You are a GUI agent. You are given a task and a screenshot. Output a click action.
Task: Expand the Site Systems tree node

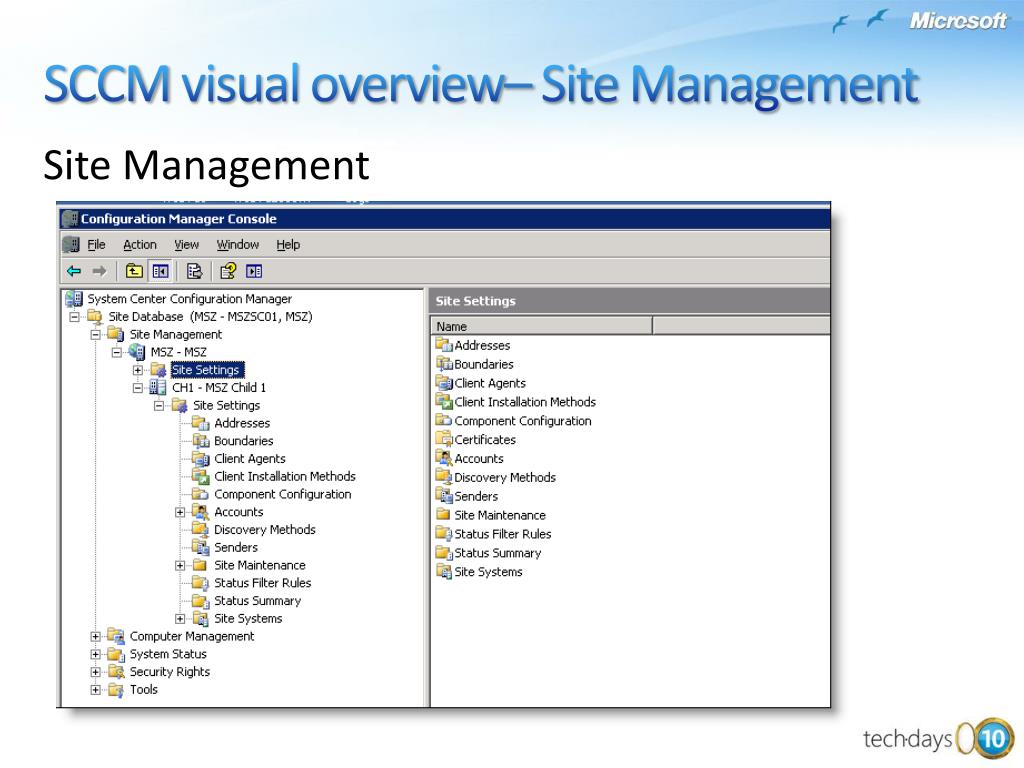(180, 619)
